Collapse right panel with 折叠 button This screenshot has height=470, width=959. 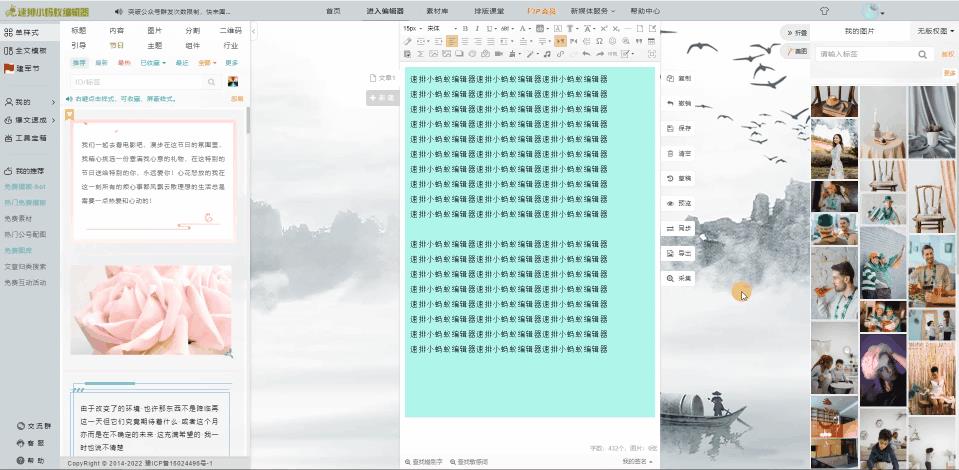pos(796,32)
